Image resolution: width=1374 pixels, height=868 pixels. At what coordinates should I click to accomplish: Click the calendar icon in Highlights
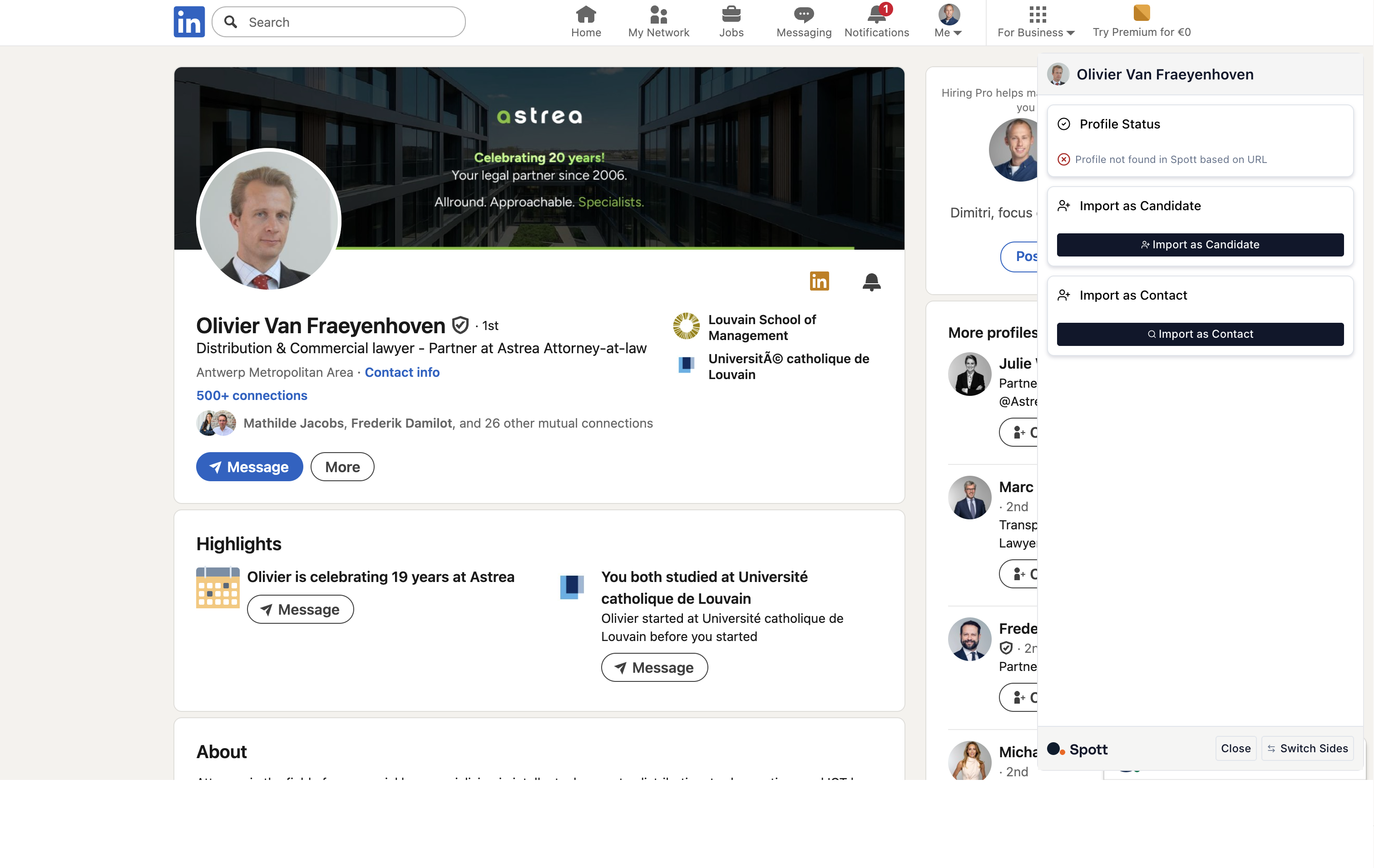point(217,587)
